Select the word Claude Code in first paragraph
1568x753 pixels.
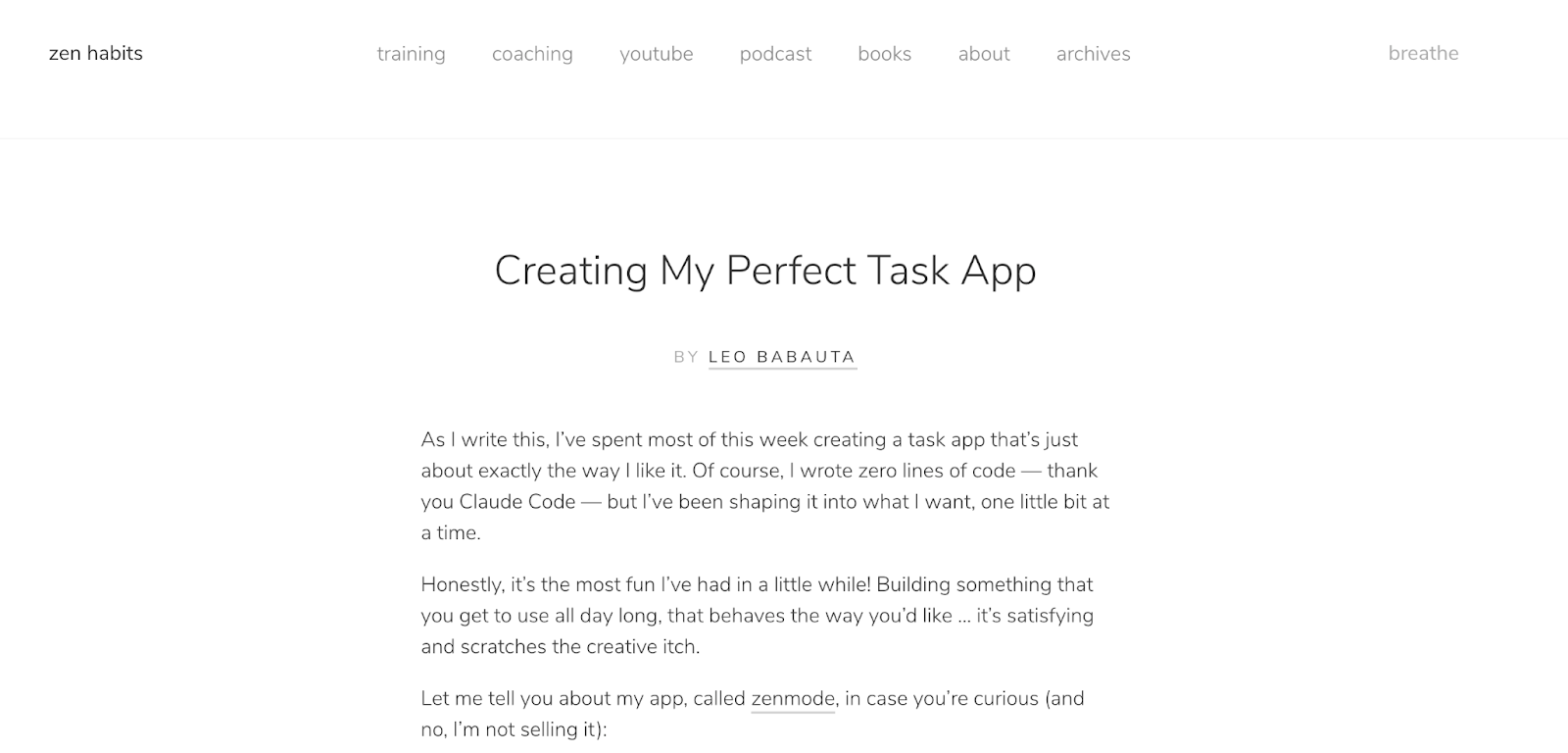coord(518,501)
